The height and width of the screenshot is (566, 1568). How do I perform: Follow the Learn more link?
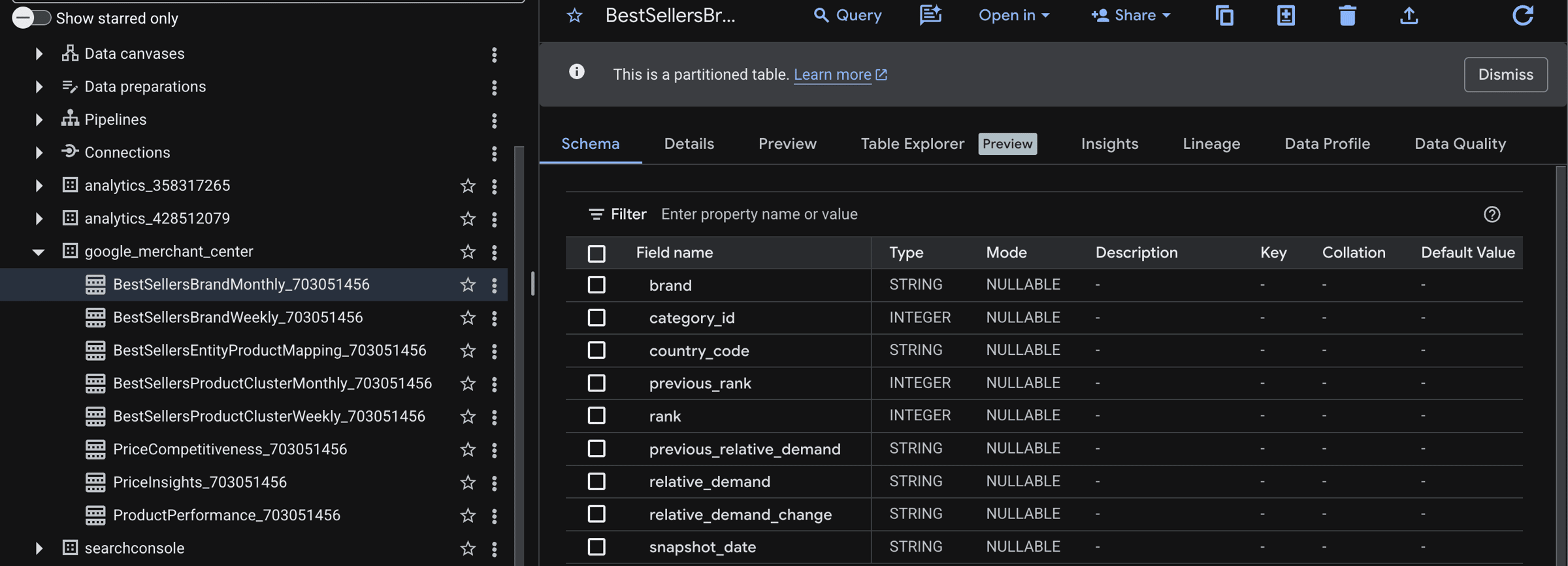(x=832, y=75)
